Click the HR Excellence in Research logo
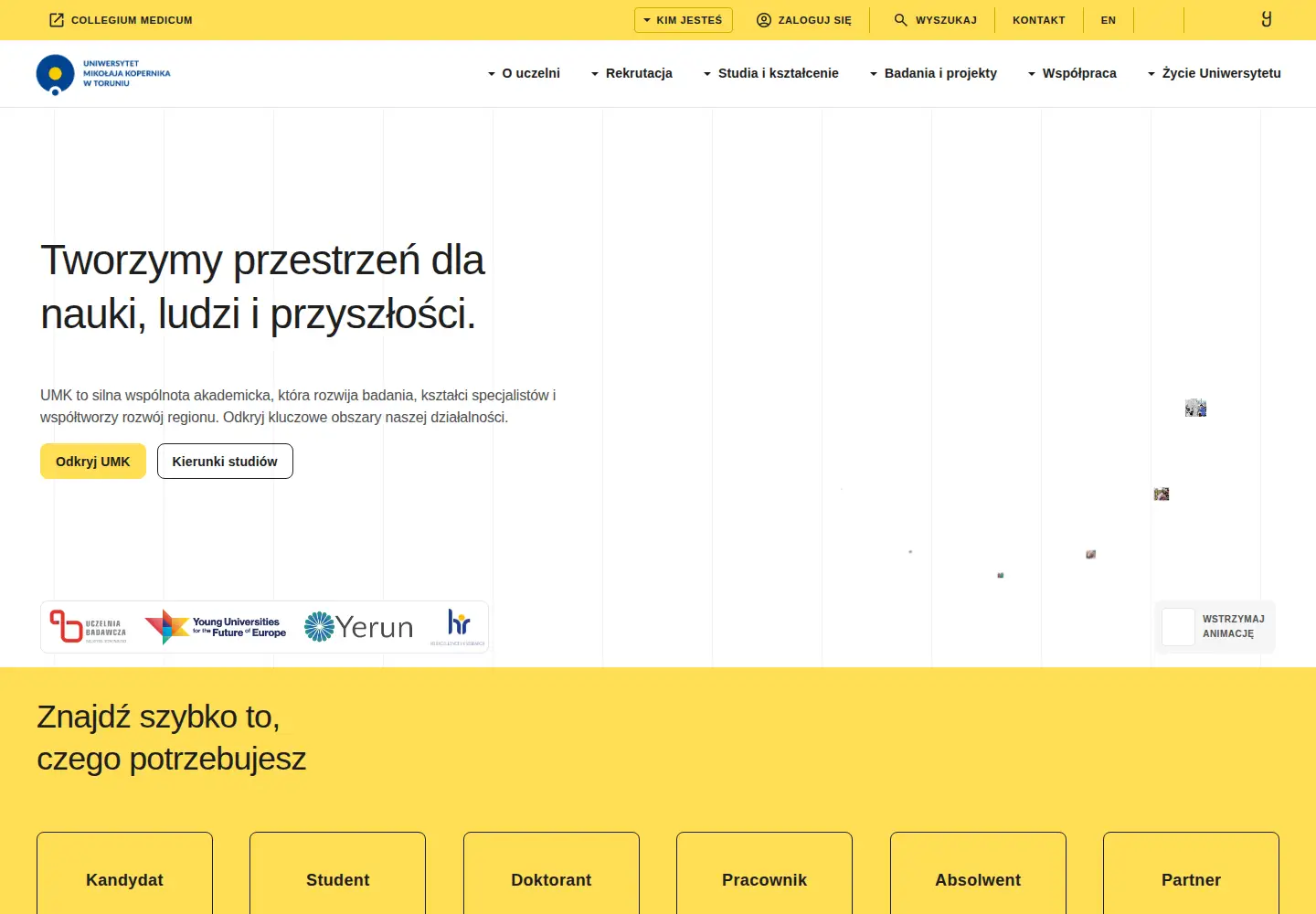This screenshot has width=1316, height=914. 458,627
